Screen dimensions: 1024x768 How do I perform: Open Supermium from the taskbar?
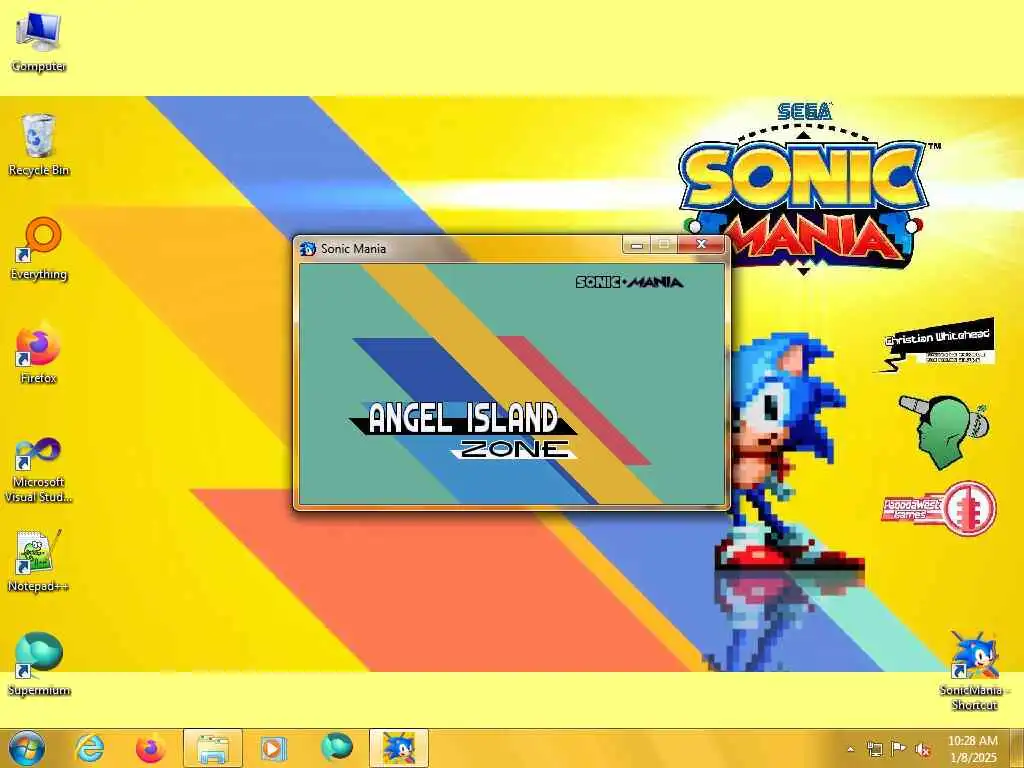click(336, 747)
